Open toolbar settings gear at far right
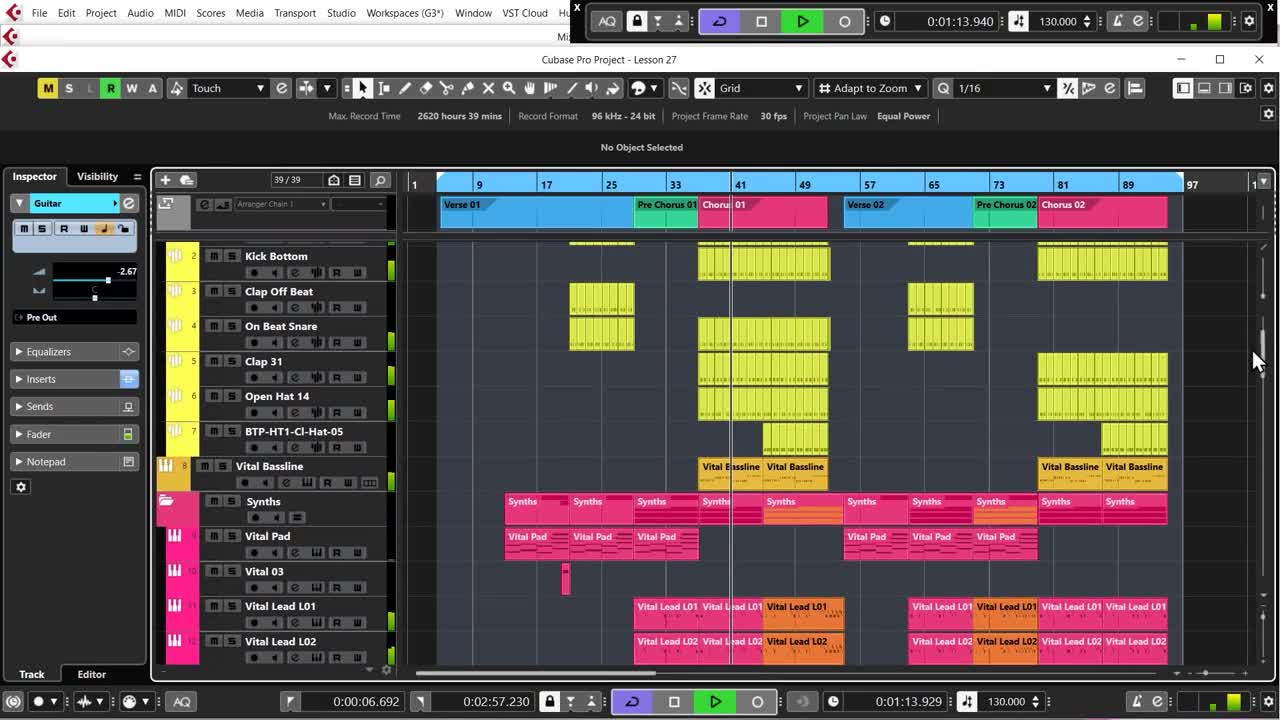Image resolution: width=1280 pixels, height=720 pixels. pos(1268,88)
